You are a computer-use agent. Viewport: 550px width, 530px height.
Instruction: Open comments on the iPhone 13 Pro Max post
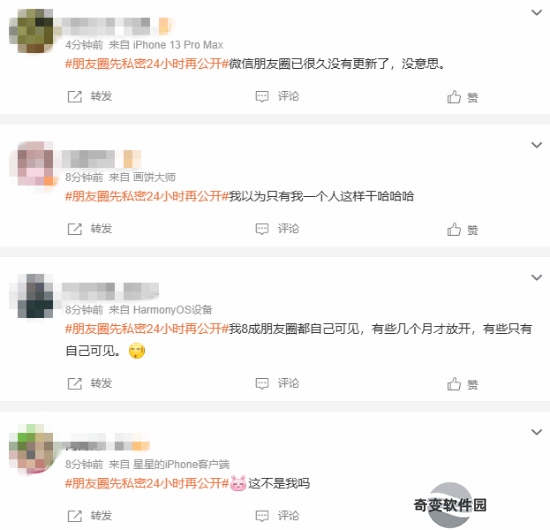[277, 96]
